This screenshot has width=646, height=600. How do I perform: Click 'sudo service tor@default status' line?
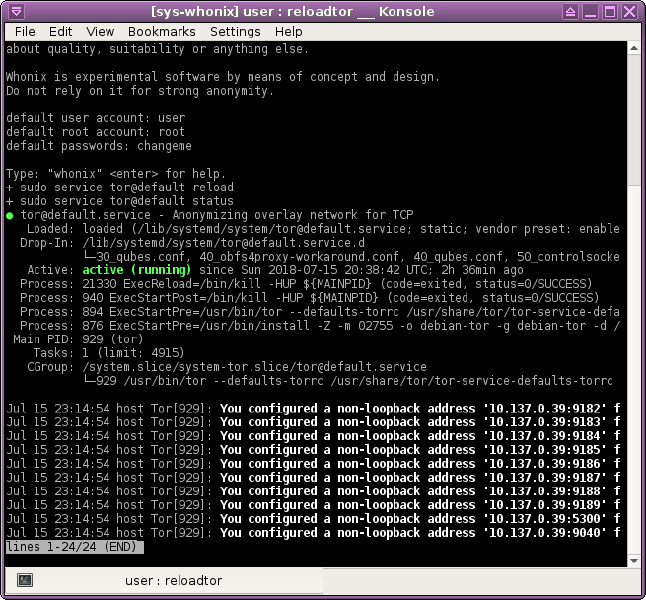pos(120,201)
